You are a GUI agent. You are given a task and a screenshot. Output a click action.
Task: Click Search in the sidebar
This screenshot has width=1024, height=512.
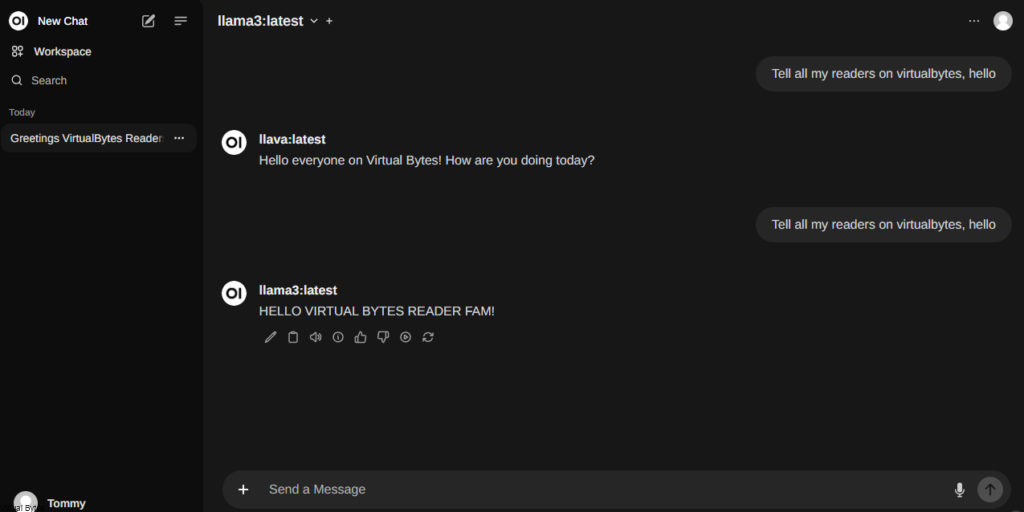[x=49, y=80]
